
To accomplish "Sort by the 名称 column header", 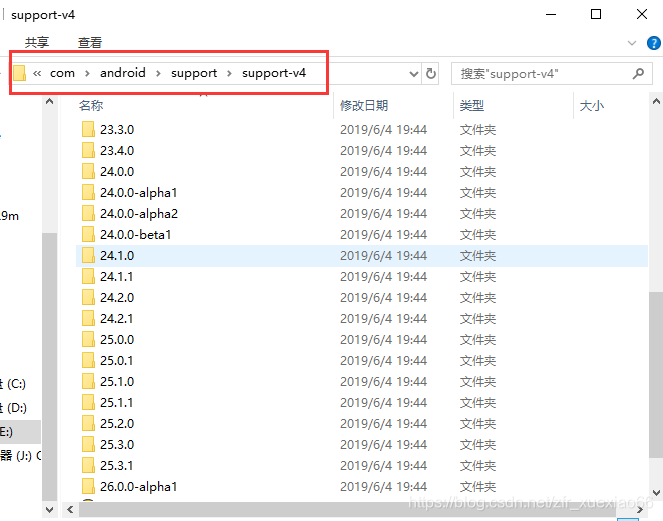I will coord(91,105).
